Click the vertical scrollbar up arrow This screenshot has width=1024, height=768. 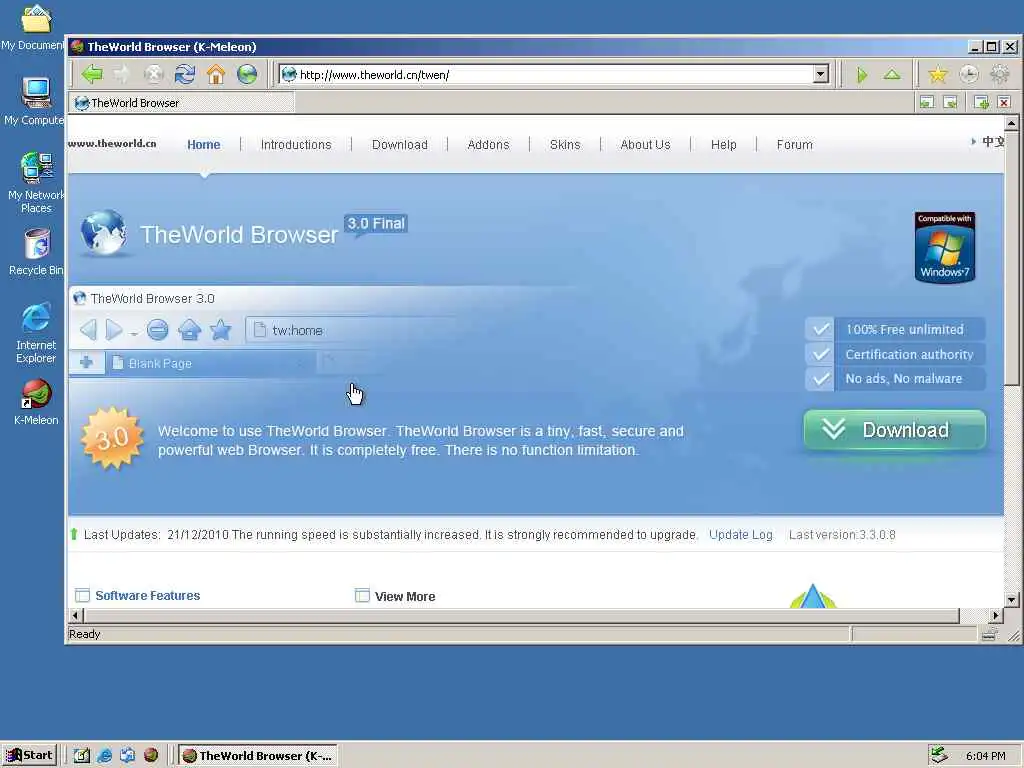click(x=1011, y=123)
